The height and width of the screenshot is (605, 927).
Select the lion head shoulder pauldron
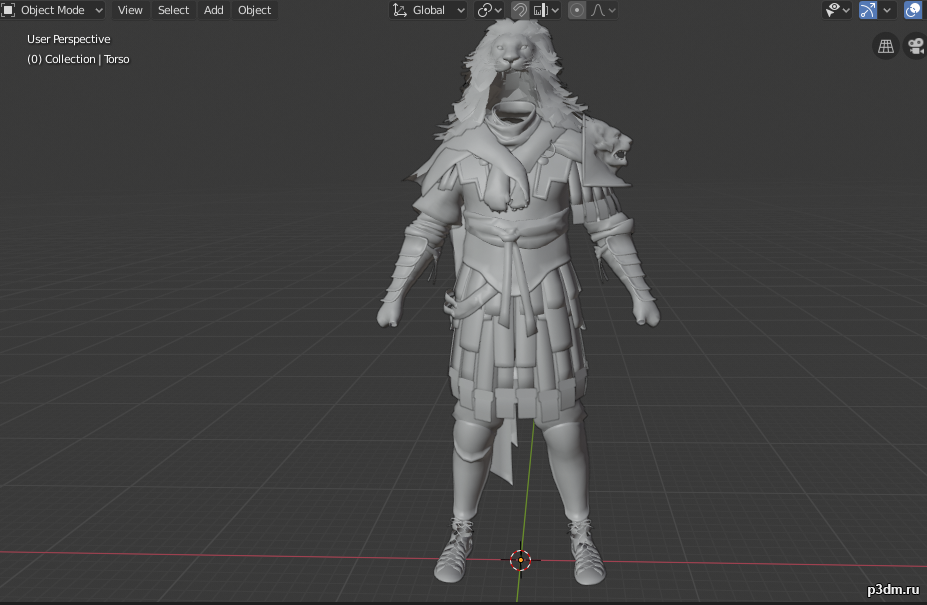click(611, 152)
